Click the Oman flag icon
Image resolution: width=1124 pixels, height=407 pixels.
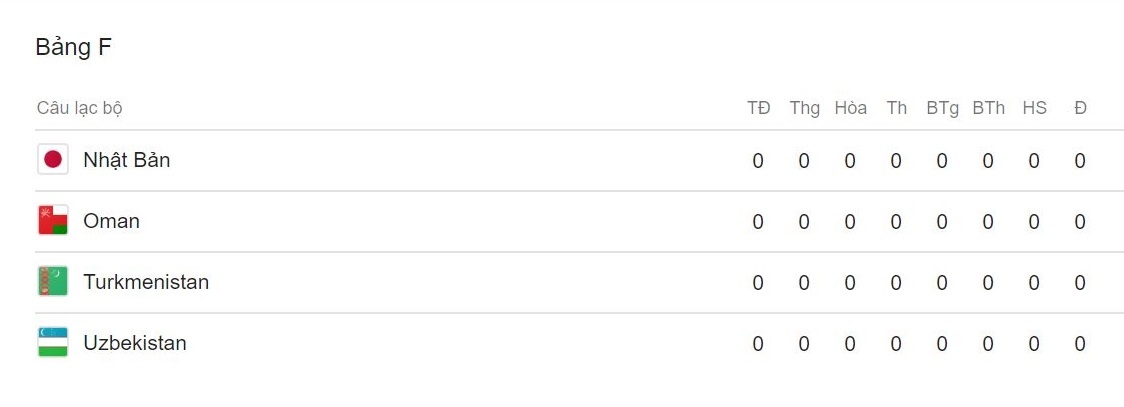point(53,221)
